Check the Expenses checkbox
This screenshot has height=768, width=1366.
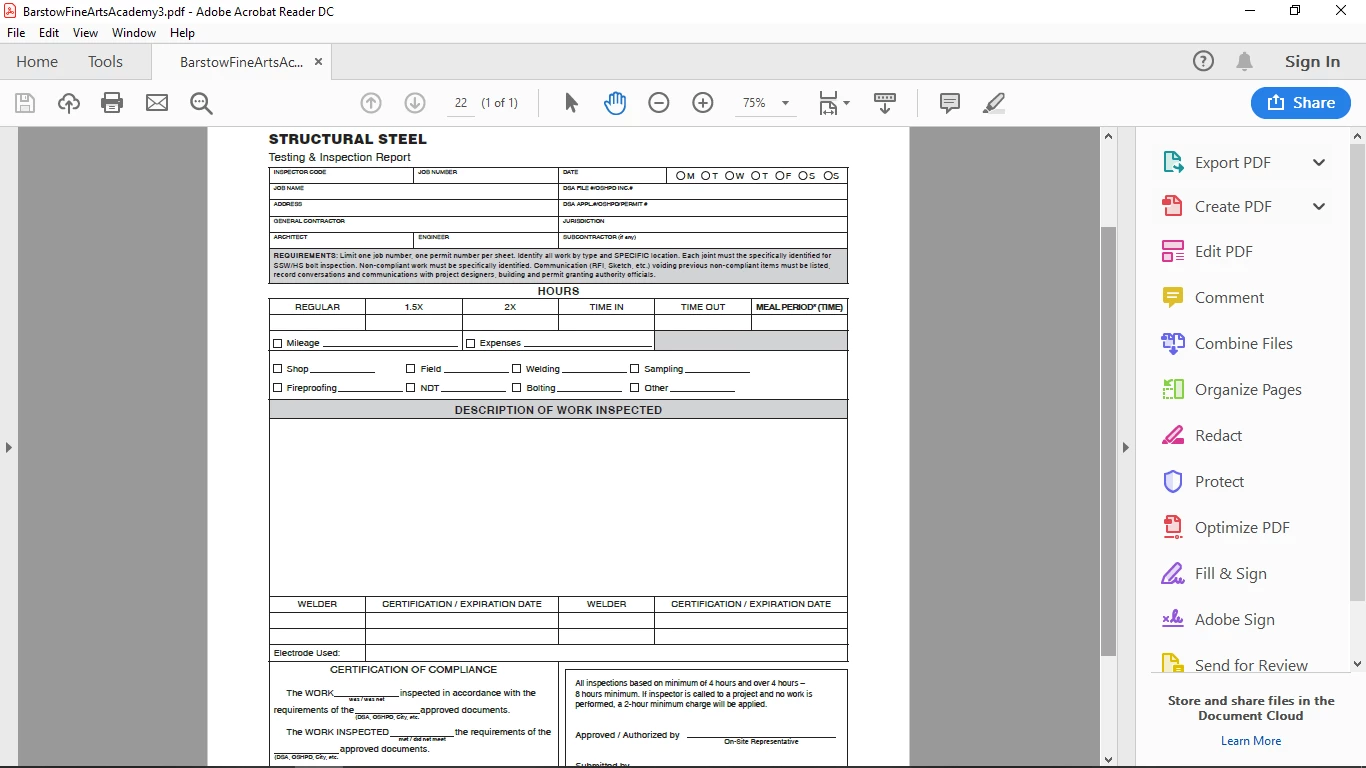point(471,343)
